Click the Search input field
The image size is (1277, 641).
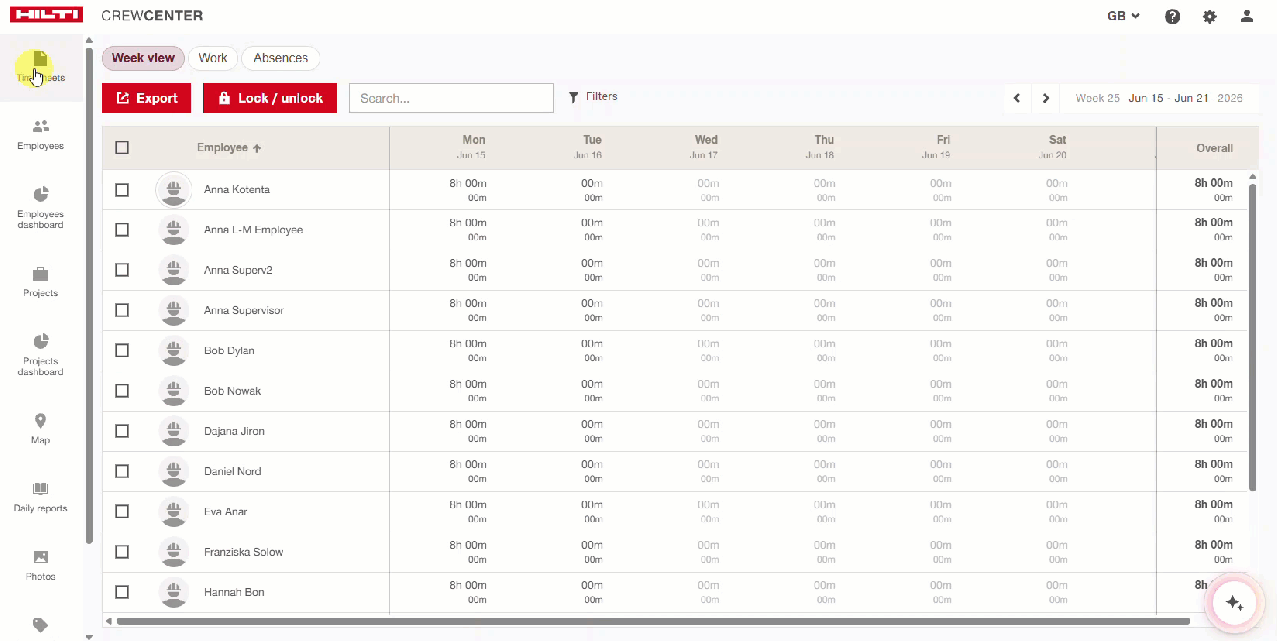(451, 98)
